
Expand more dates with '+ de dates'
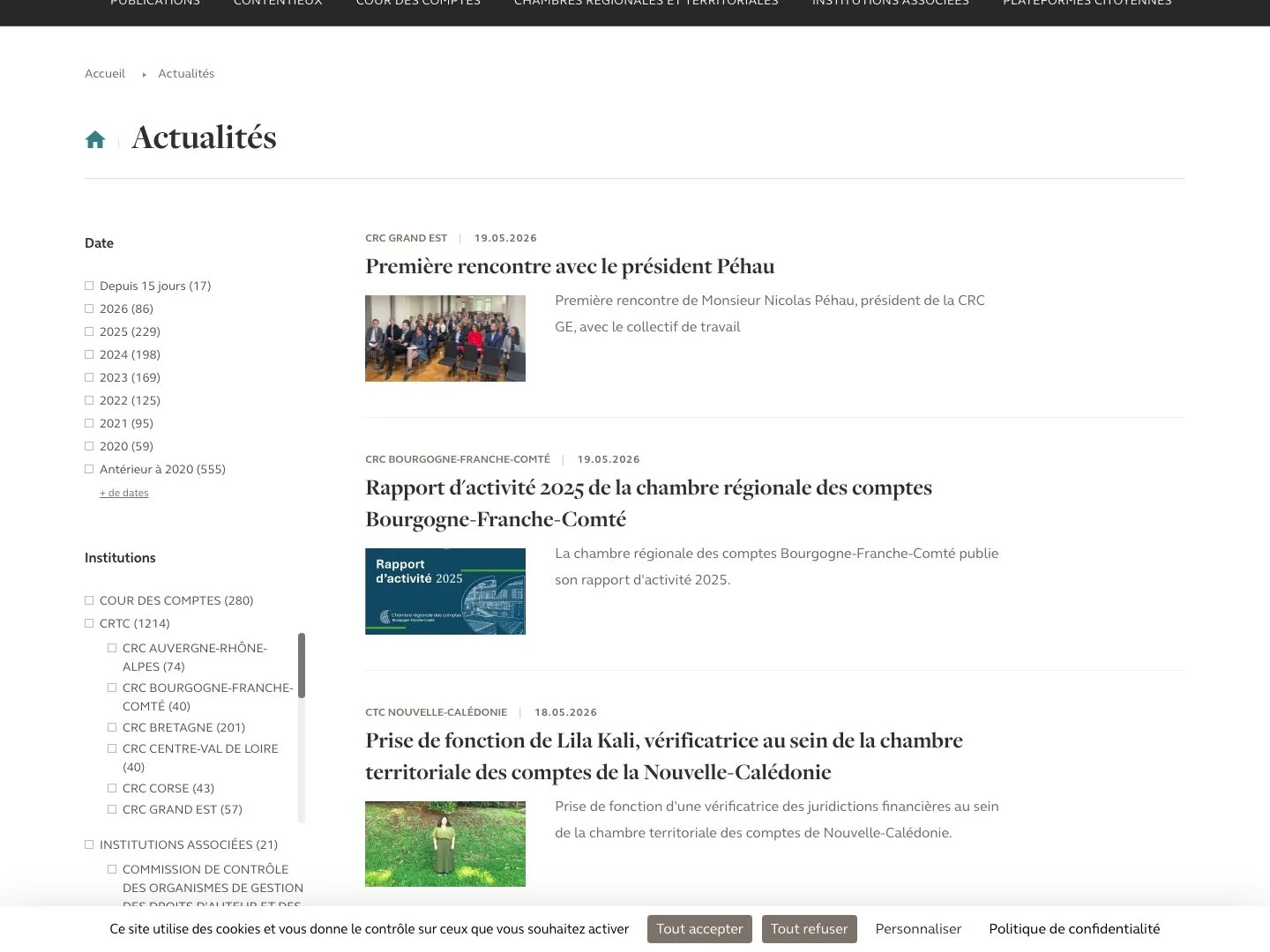coord(124,493)
